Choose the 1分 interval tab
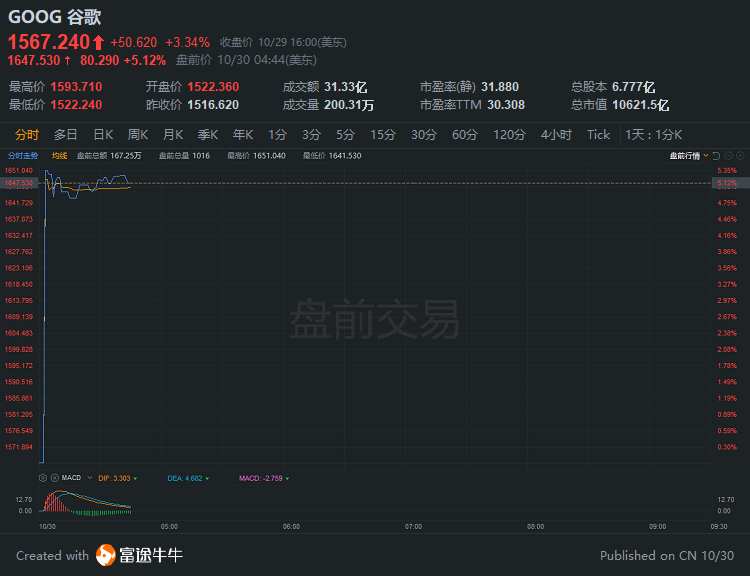Screen dimensions: 750x576 pos(277,135)
